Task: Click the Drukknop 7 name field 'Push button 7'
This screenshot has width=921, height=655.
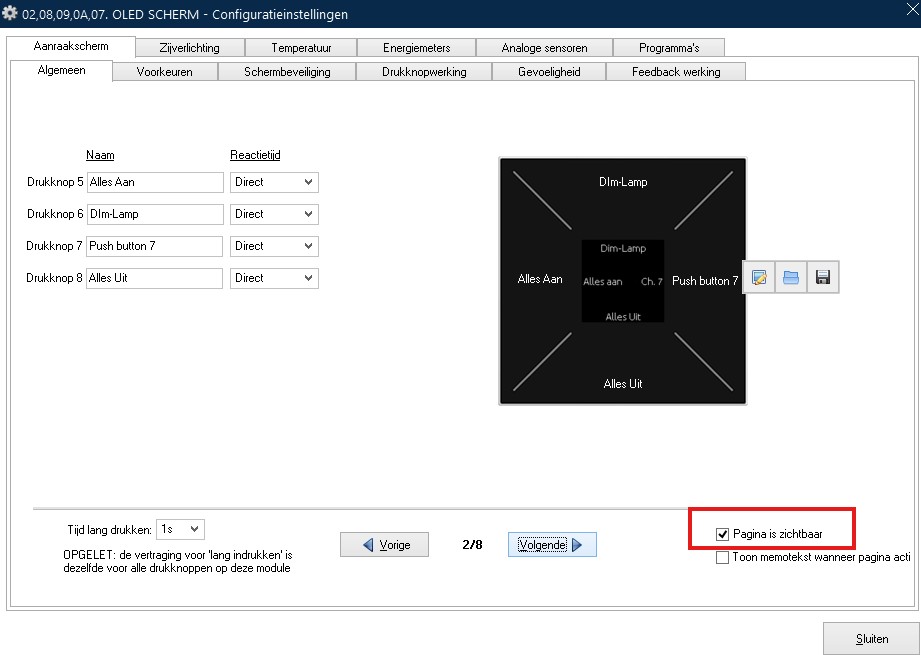Action: click(154, 246)
